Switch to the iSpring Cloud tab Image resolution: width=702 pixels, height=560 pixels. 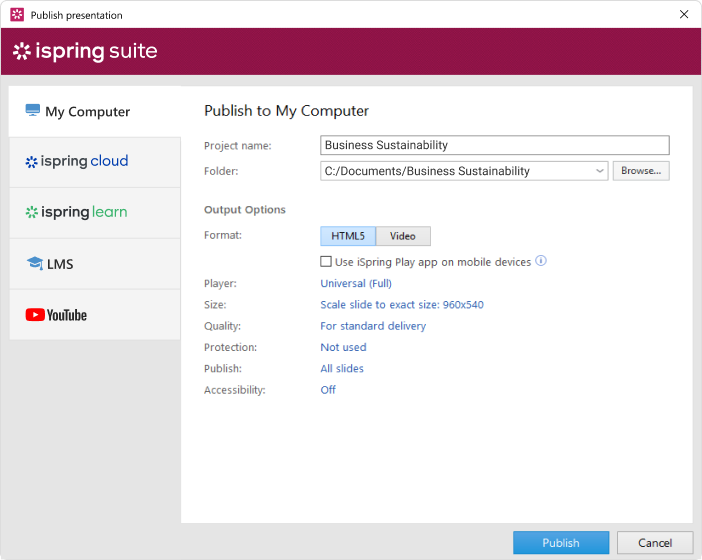coord(95,162)
